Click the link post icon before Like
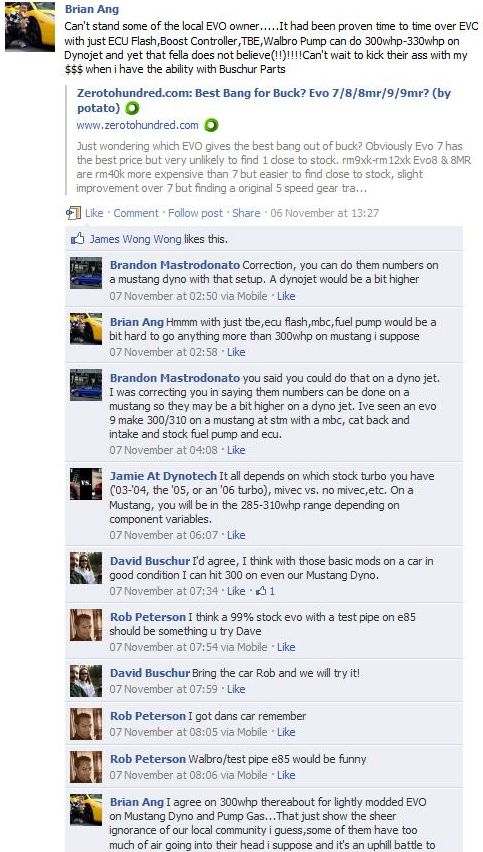 click(73, 213)
